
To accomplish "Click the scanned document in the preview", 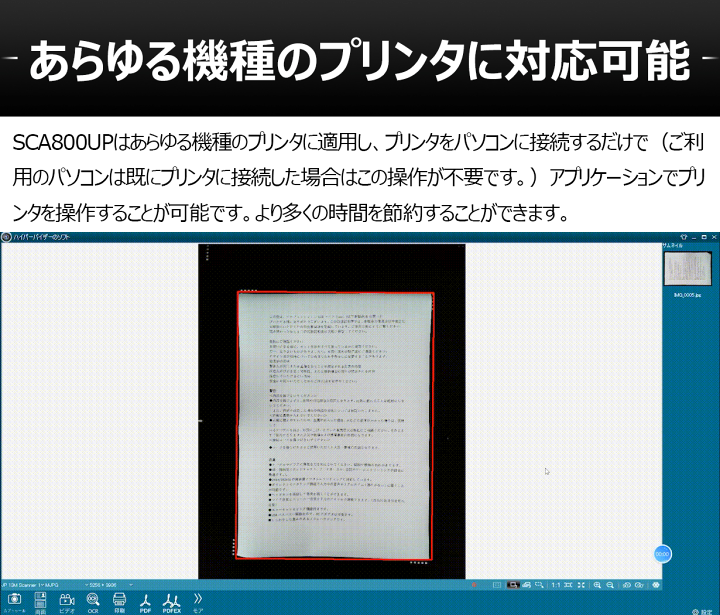I will coord(334,425).
